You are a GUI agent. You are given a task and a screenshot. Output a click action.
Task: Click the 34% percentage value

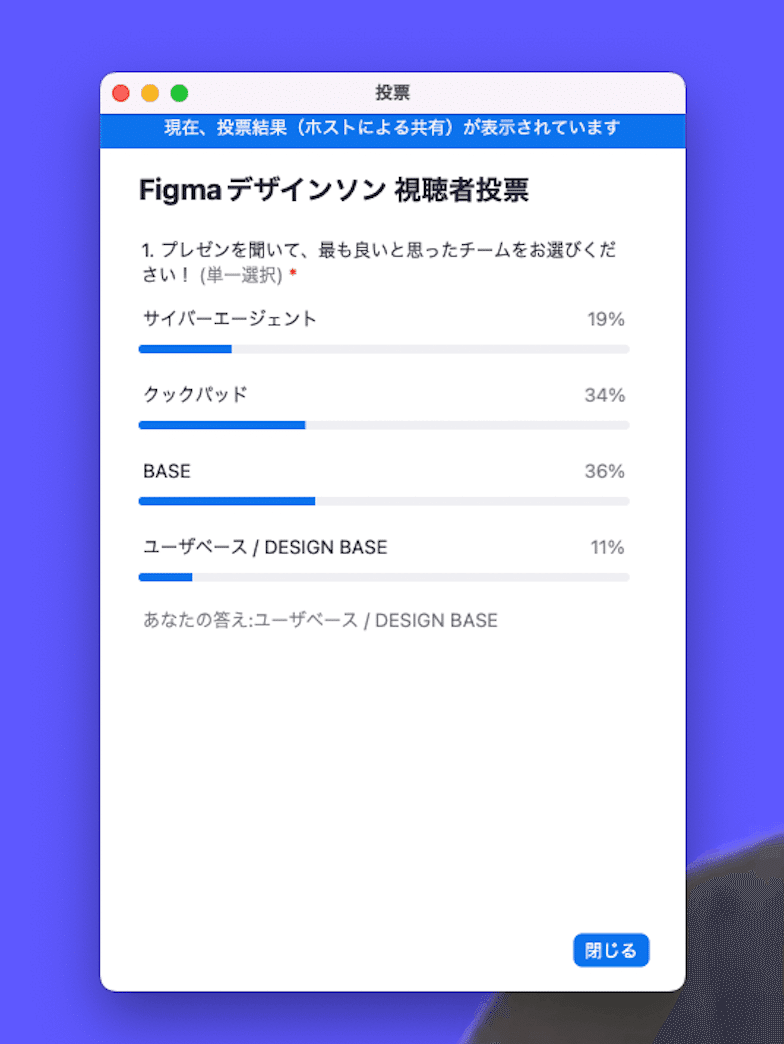pos(604,395)
